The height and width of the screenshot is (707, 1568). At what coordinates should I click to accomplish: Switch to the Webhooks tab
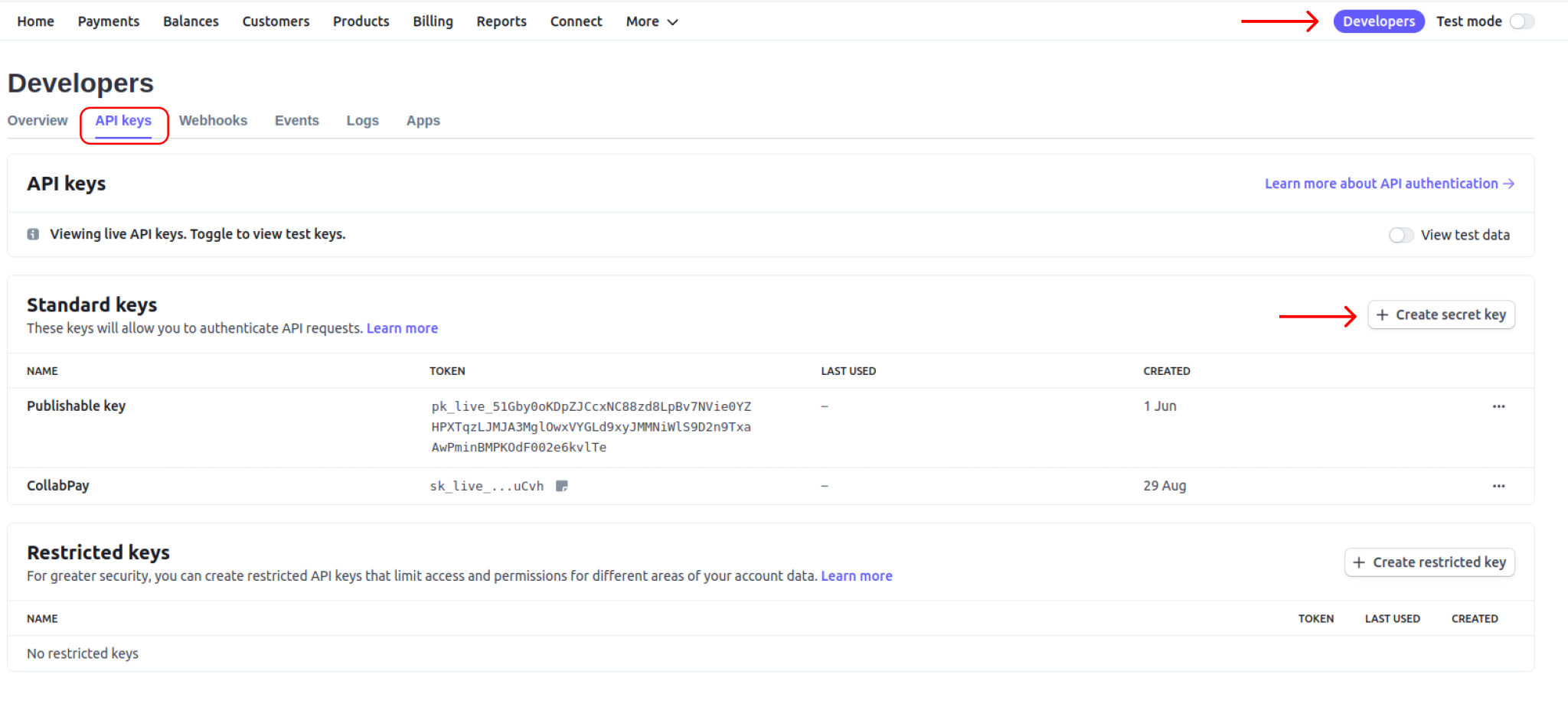(x=214, y=120)
